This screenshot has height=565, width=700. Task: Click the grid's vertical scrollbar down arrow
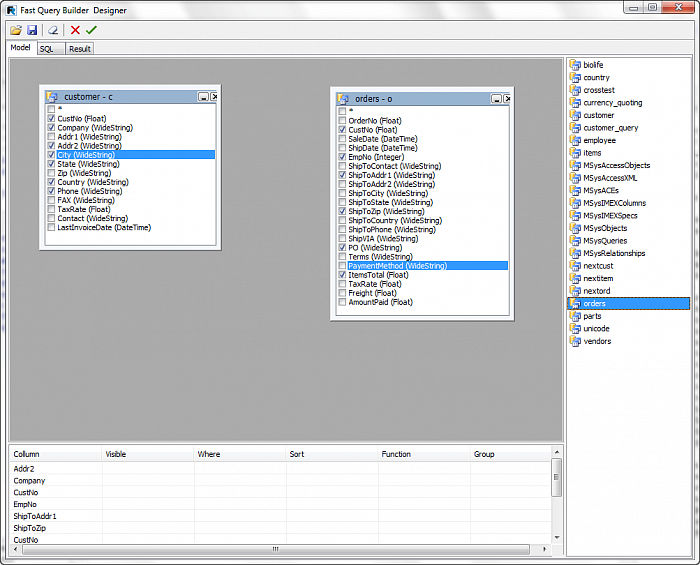[557, 539]
